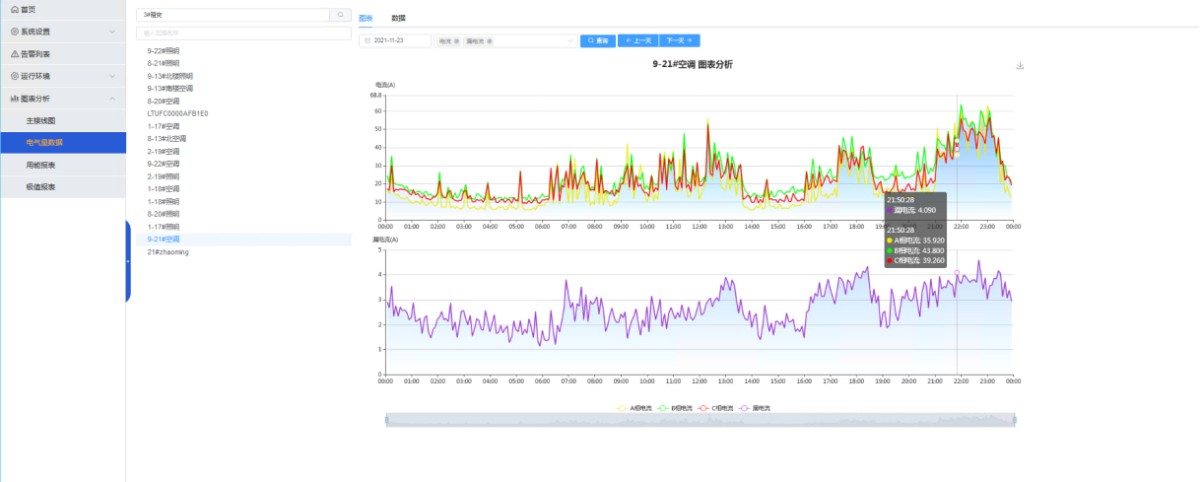Click right handle of chart zoom slider
Image resolution: width=1200 pixels, height=482 pixels.
click(x=1015, y=420)
